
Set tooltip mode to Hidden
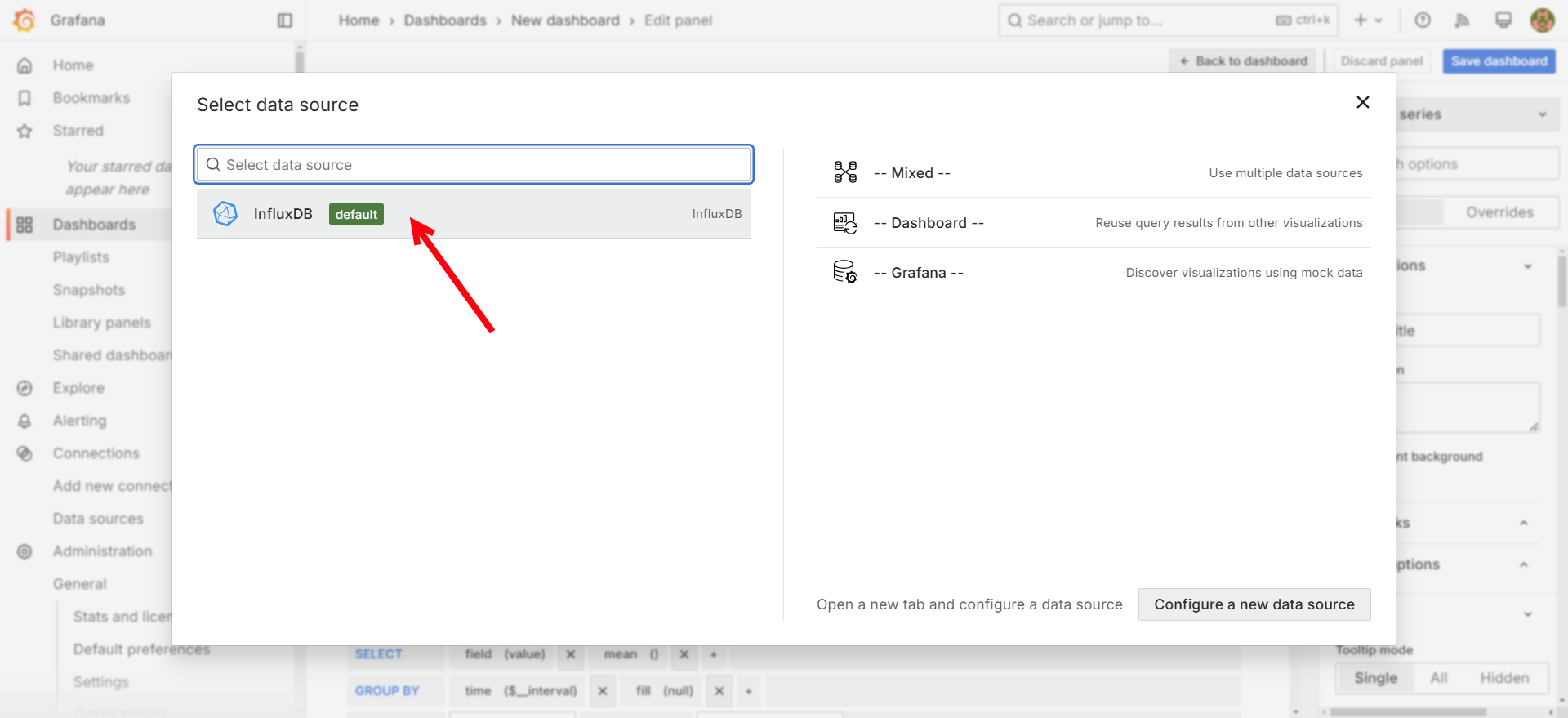pyautogui.click(x=1503, y=678)
